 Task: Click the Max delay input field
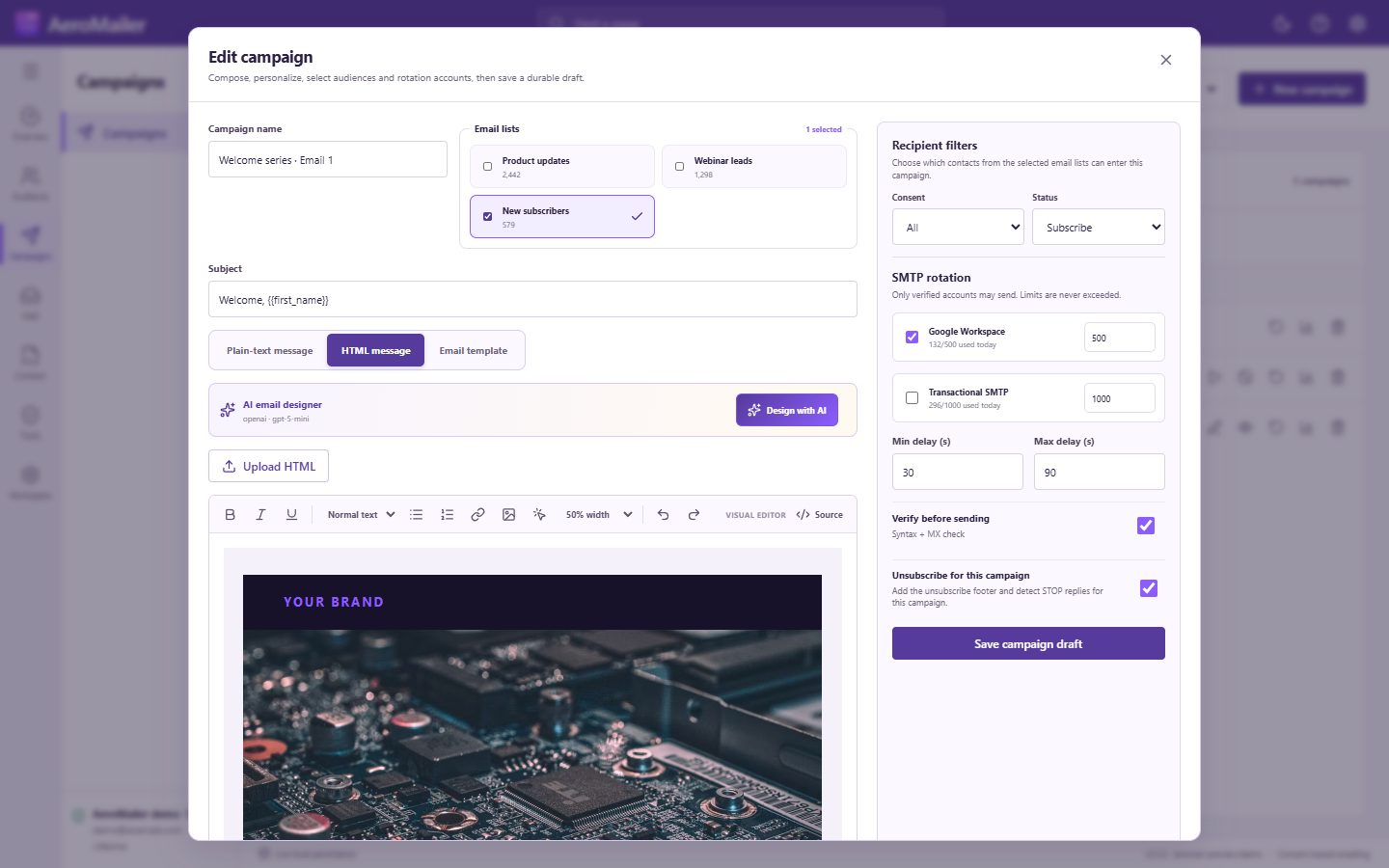(1100, 472)
